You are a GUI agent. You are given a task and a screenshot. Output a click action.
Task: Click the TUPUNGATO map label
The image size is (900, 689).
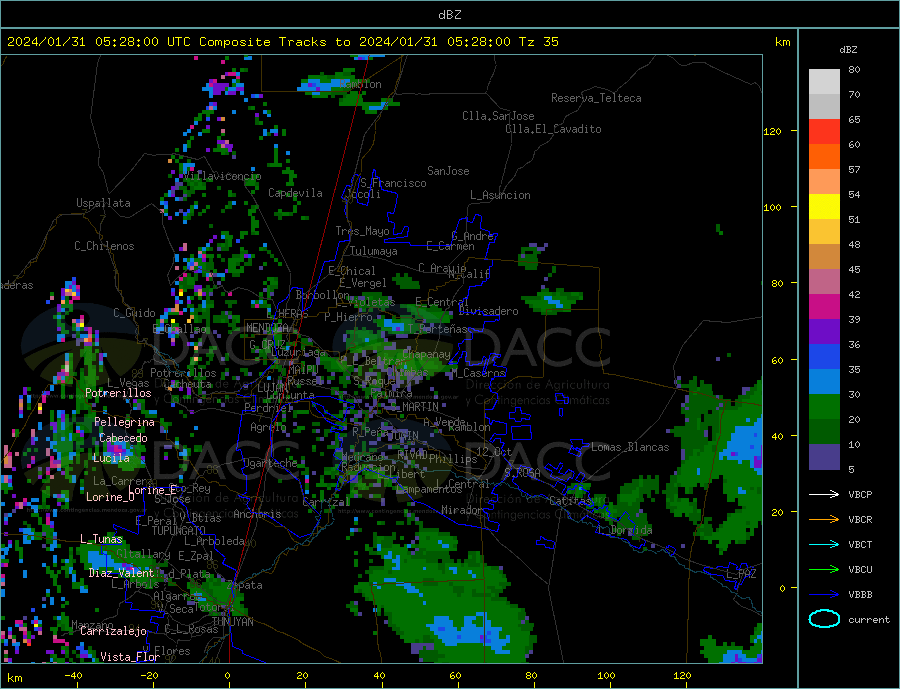point(179,531)
